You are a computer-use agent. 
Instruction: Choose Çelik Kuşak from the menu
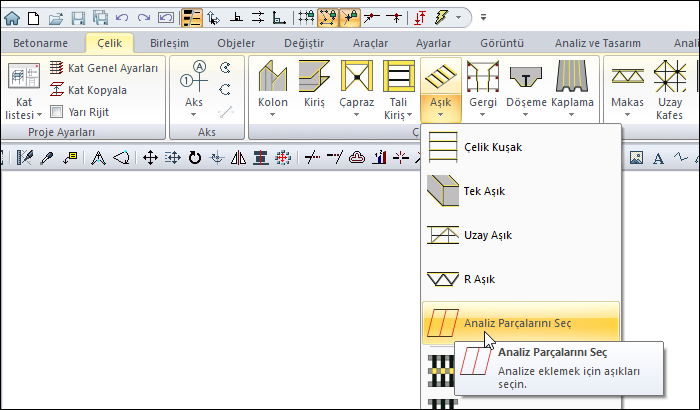[x=521, y=147]
